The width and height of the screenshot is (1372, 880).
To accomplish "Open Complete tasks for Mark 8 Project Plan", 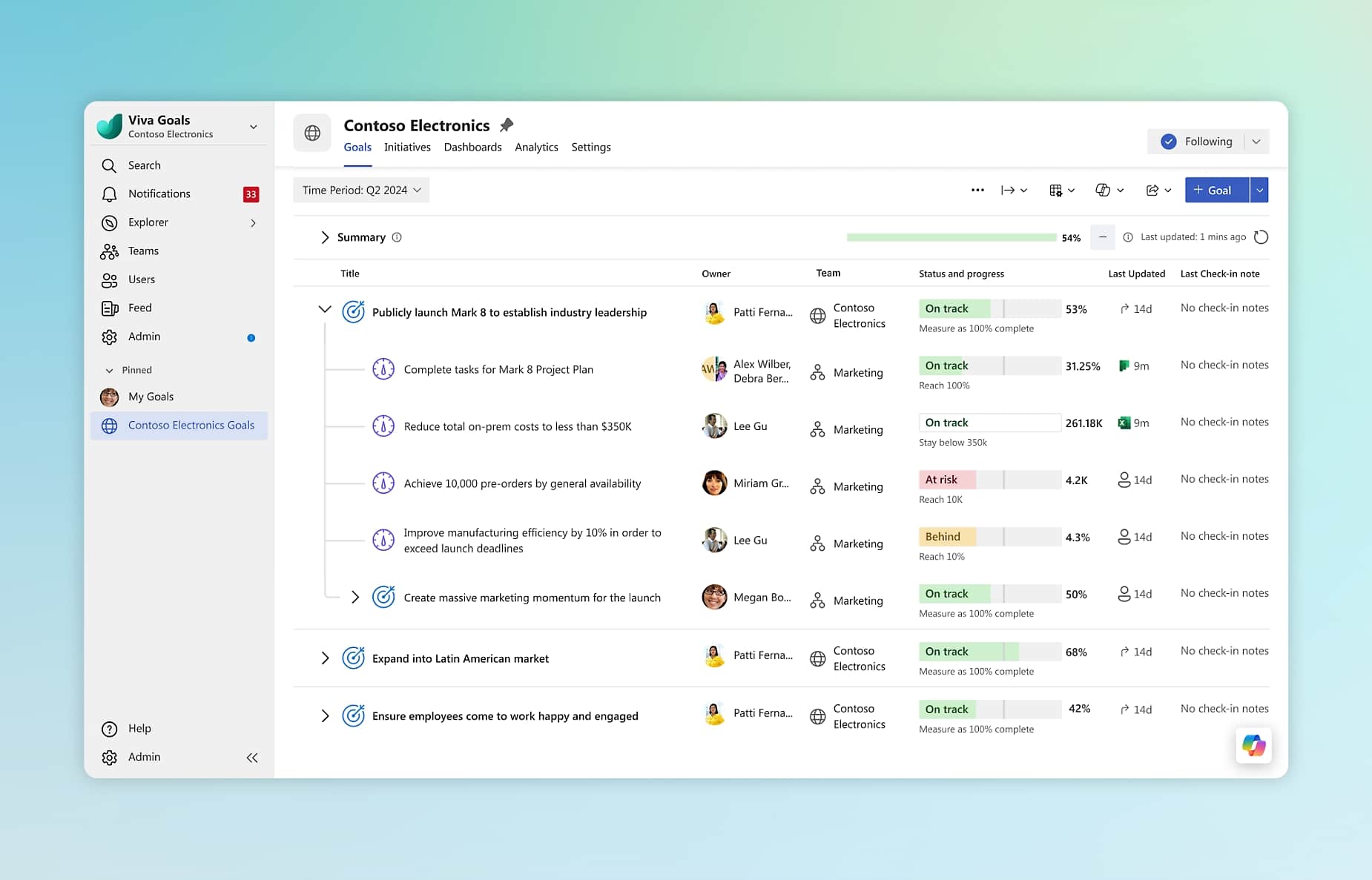I will pos(498,369).
